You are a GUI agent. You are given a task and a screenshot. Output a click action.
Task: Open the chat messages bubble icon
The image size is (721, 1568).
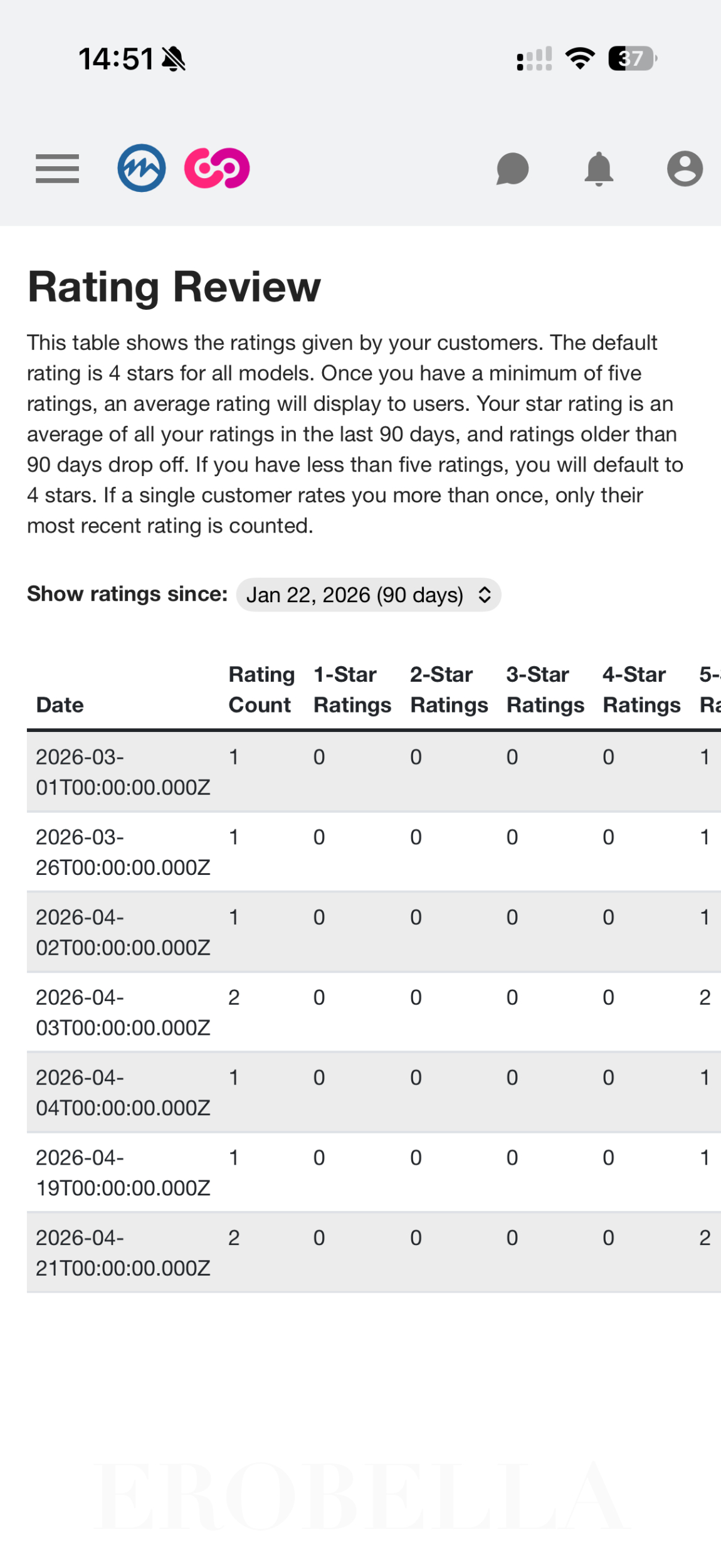tap(512, 169)
